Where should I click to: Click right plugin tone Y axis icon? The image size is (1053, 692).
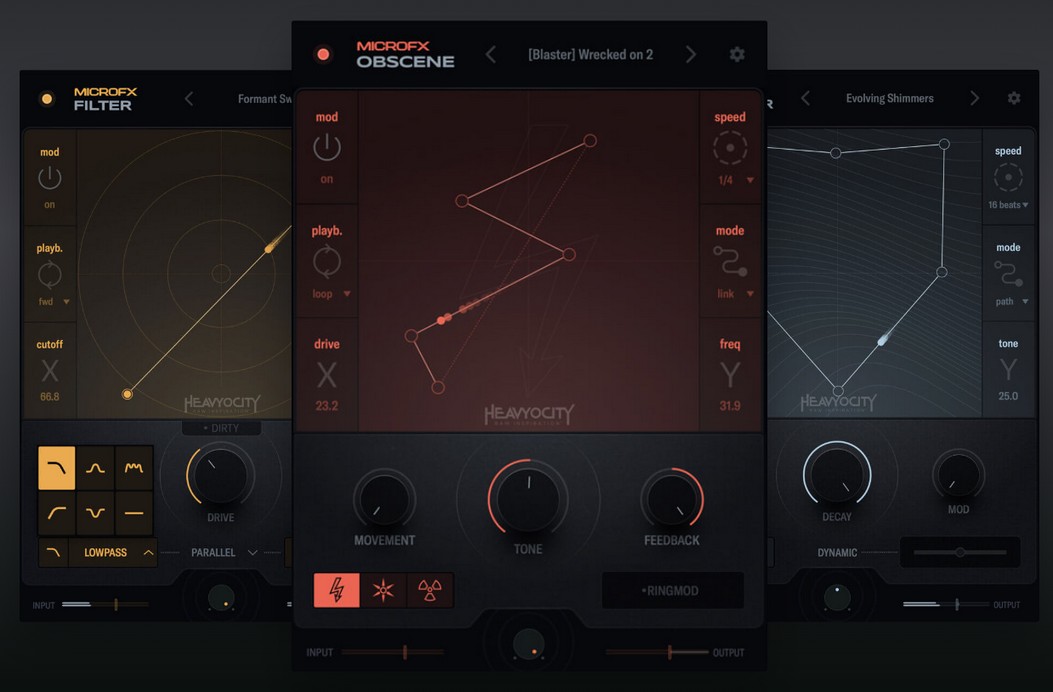1008,370
